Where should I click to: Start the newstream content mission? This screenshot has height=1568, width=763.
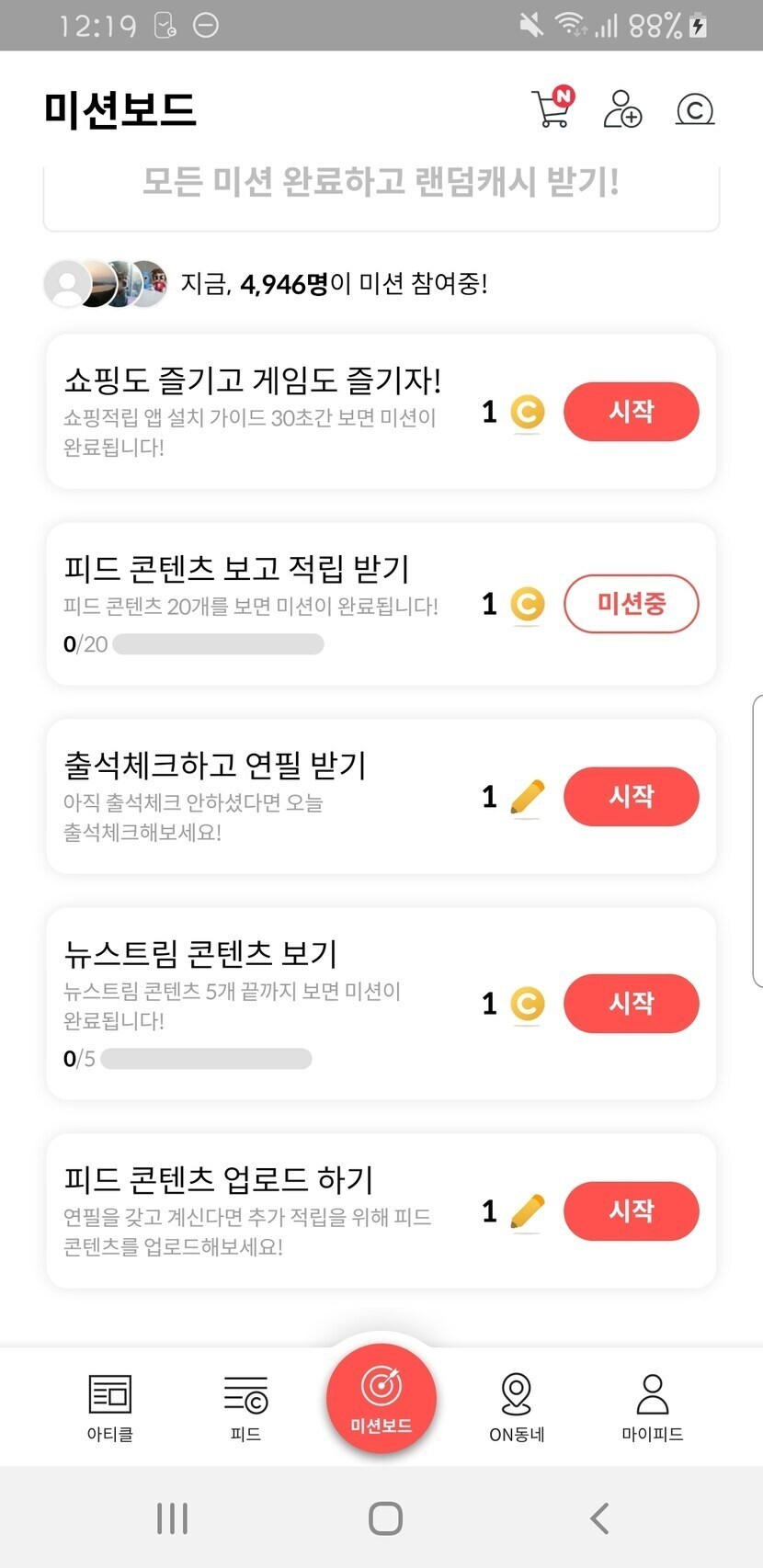point(631,1003)
